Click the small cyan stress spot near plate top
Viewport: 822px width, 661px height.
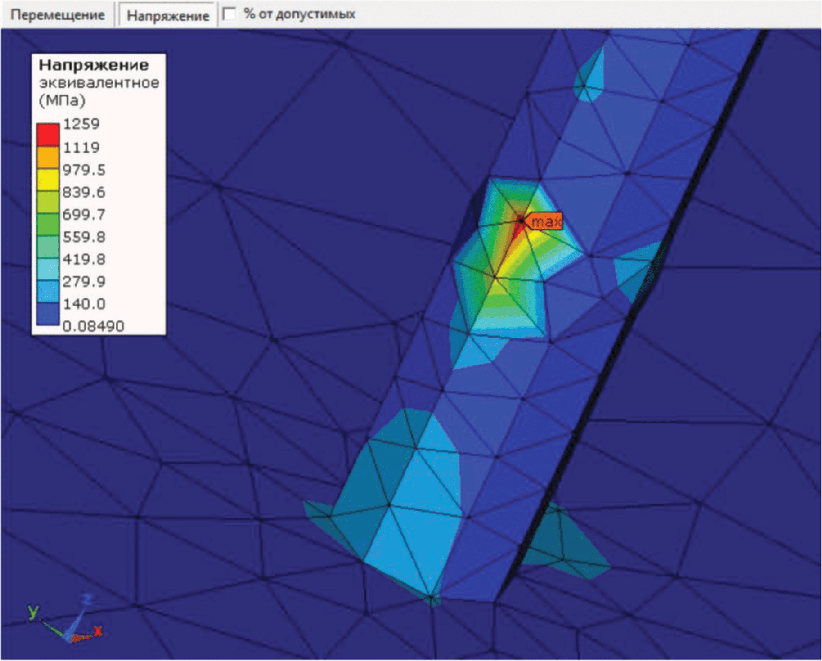coord(591,76)
